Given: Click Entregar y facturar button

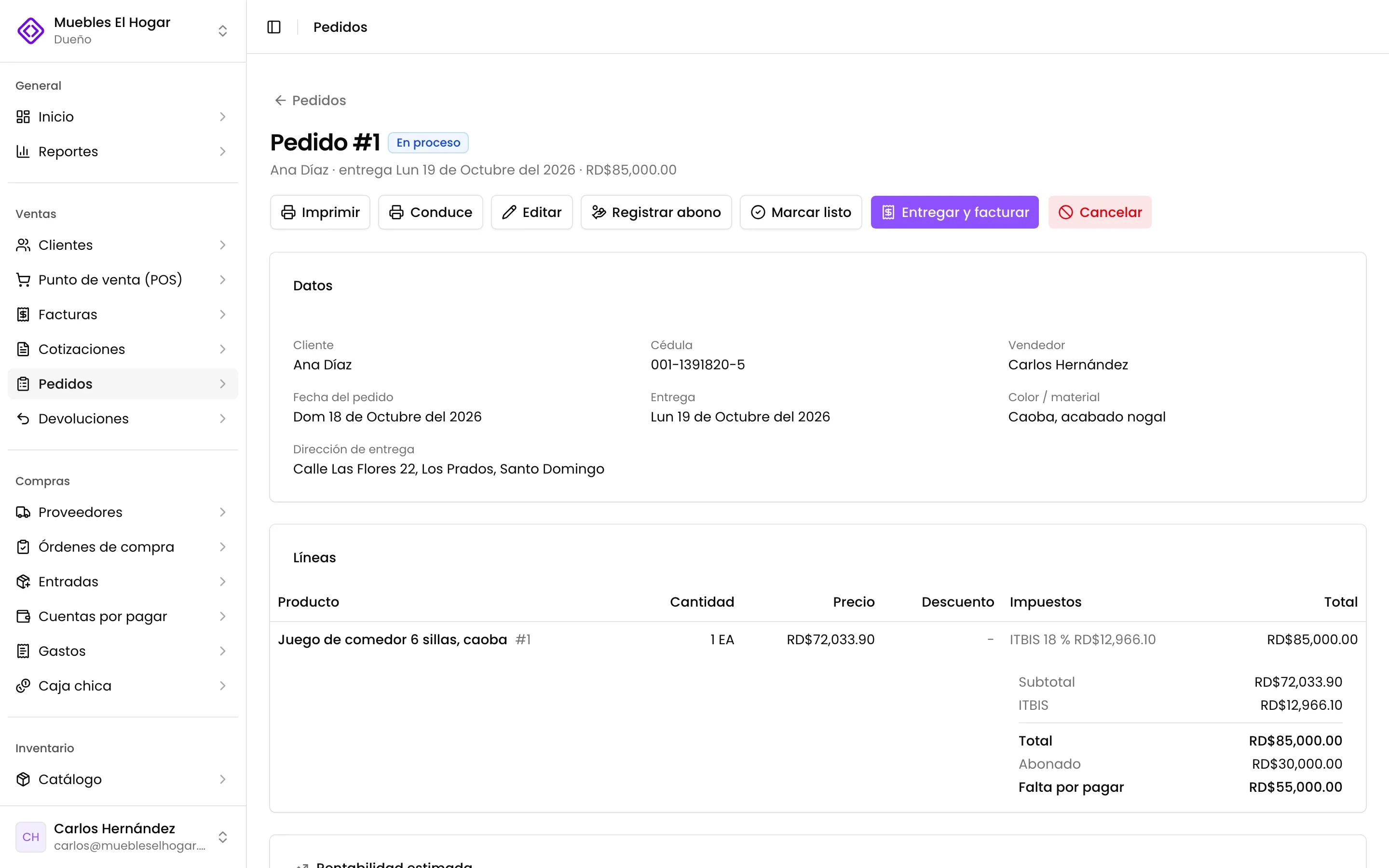Looking at the screenshot, I should pos(954,212).
